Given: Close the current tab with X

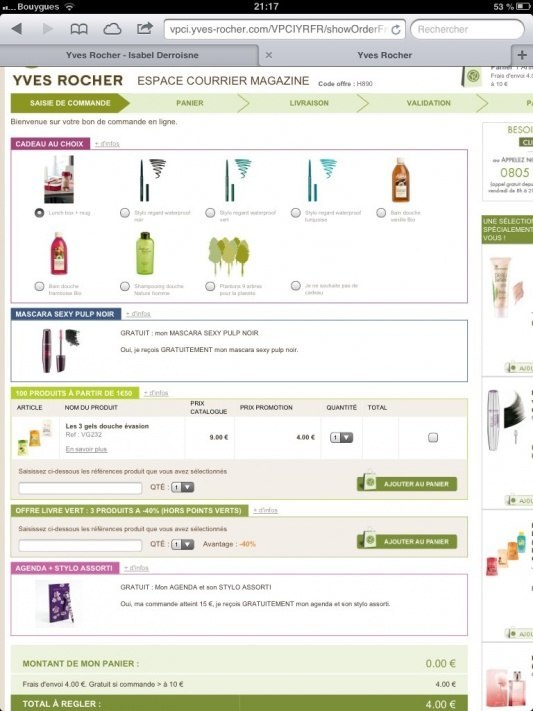Looking at the screenshot, I should [x=269, y=55].
